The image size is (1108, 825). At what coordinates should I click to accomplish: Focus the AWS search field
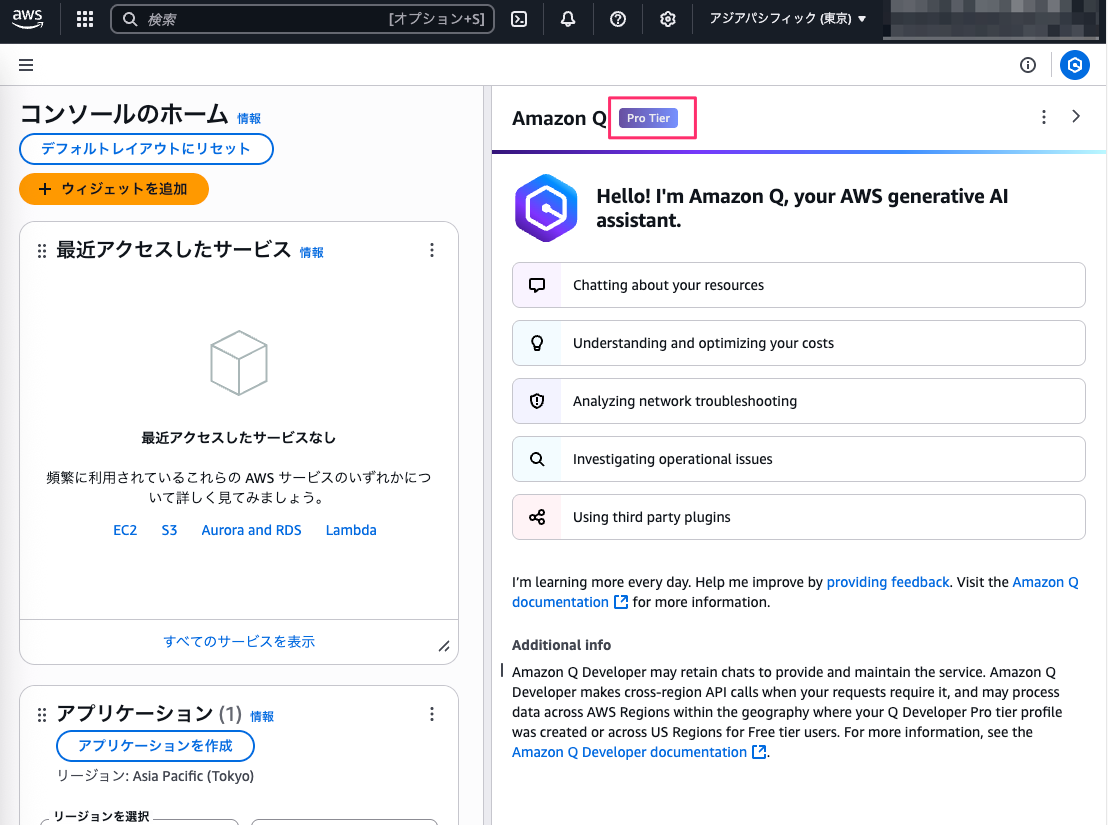point(302,19)
